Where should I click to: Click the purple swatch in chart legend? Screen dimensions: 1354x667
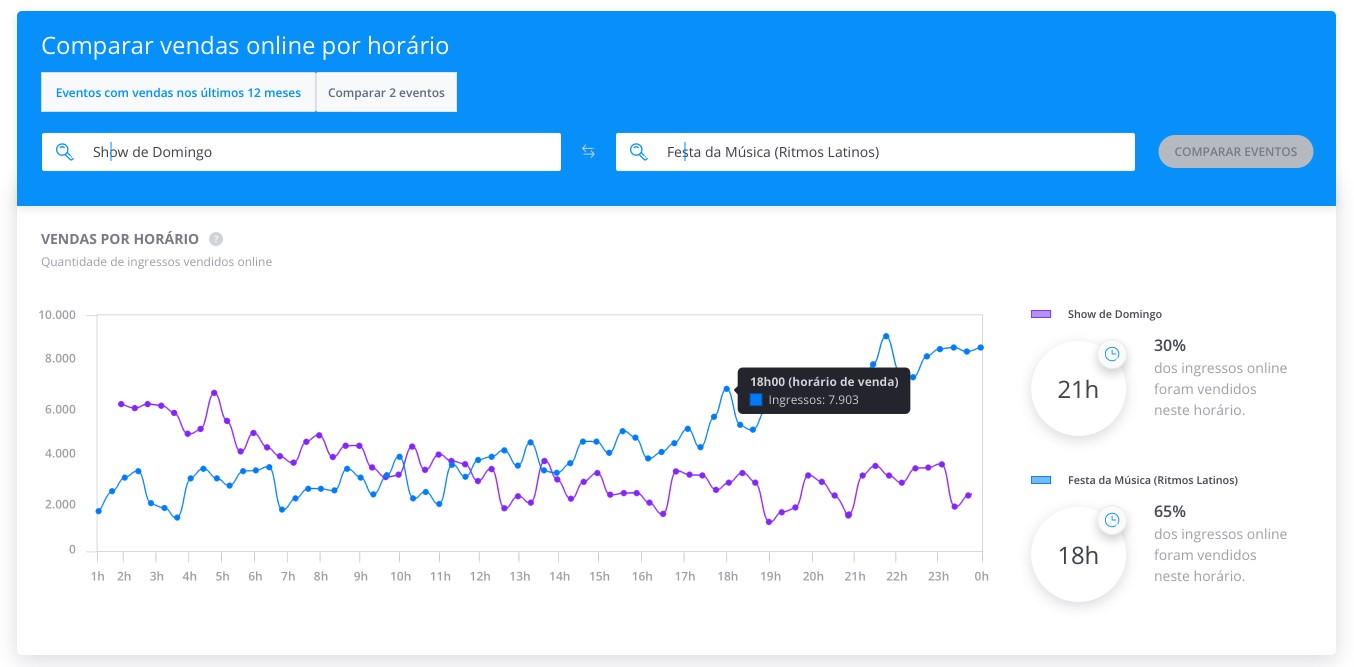click(x=1040, y=314)
